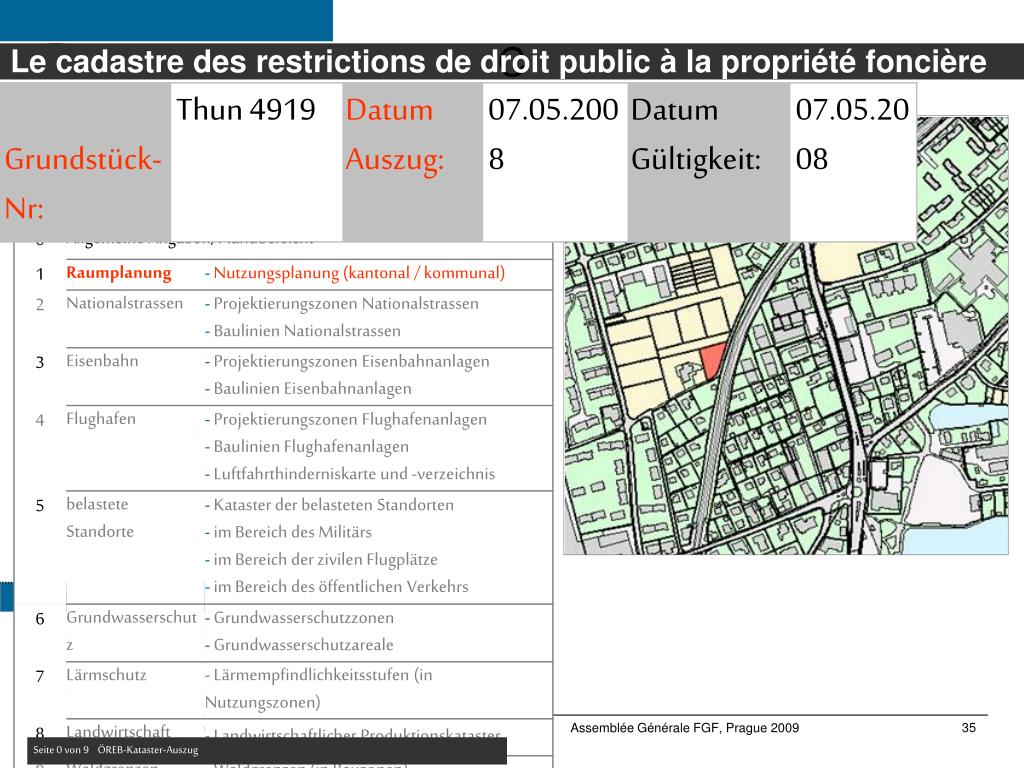Viewport: 1024px width, 768px height.
Task: Click 'Nutzungsplanung (kantonal / kommunal)'
Action: tap(359, 273)
